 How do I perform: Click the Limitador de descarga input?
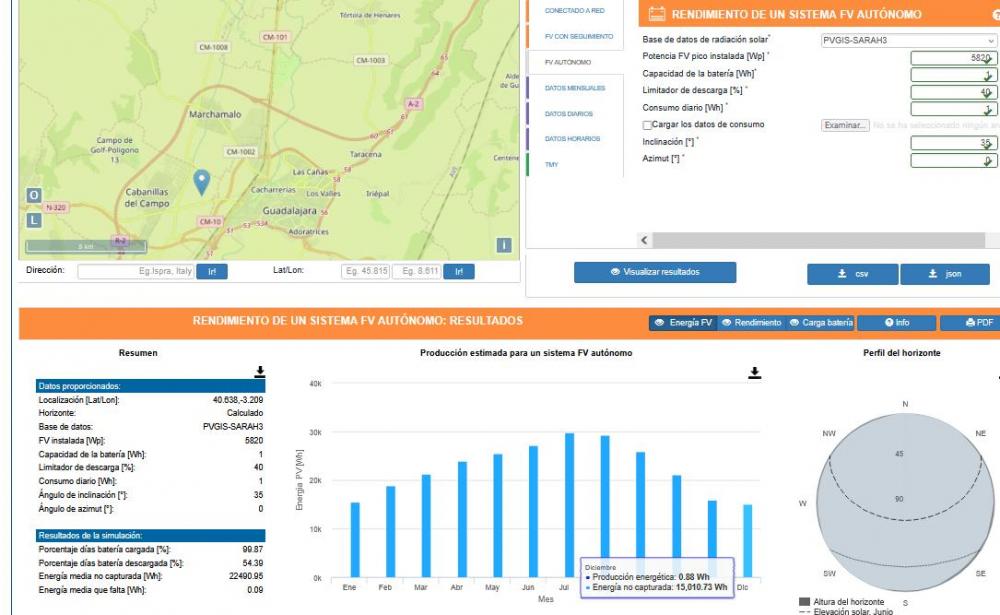tap(953, 92)
